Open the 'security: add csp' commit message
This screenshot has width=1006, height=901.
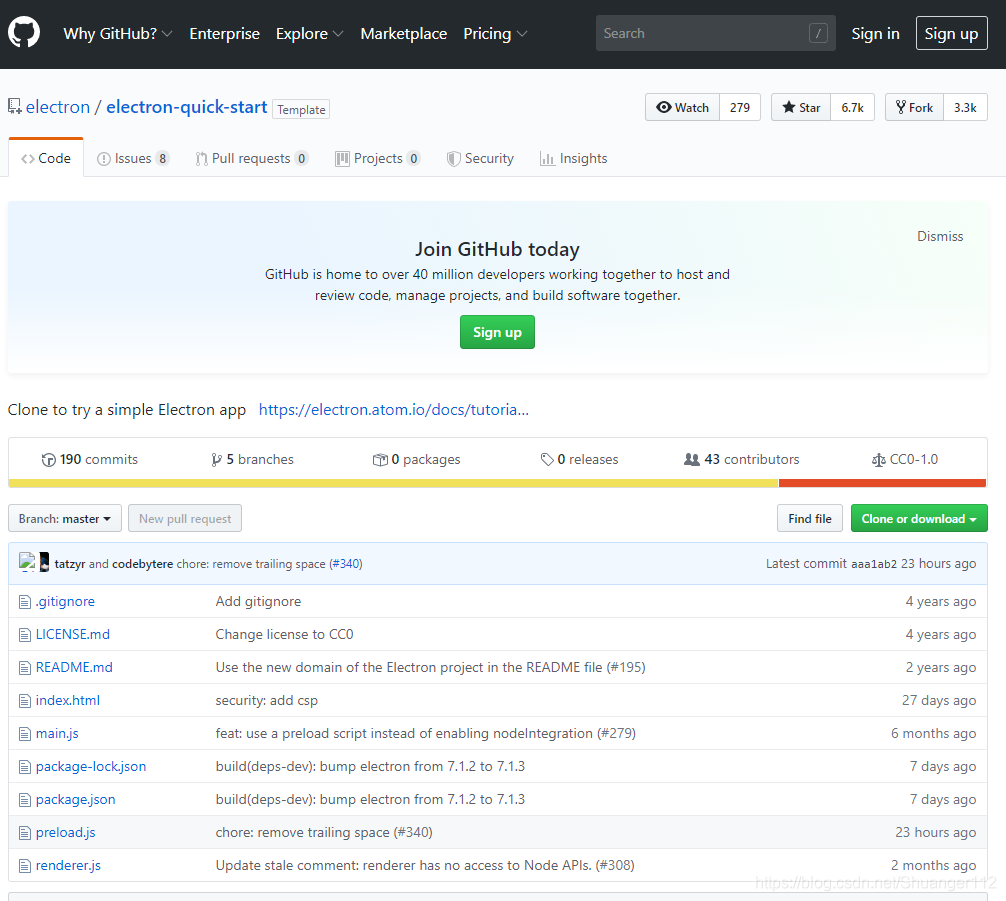267,701
